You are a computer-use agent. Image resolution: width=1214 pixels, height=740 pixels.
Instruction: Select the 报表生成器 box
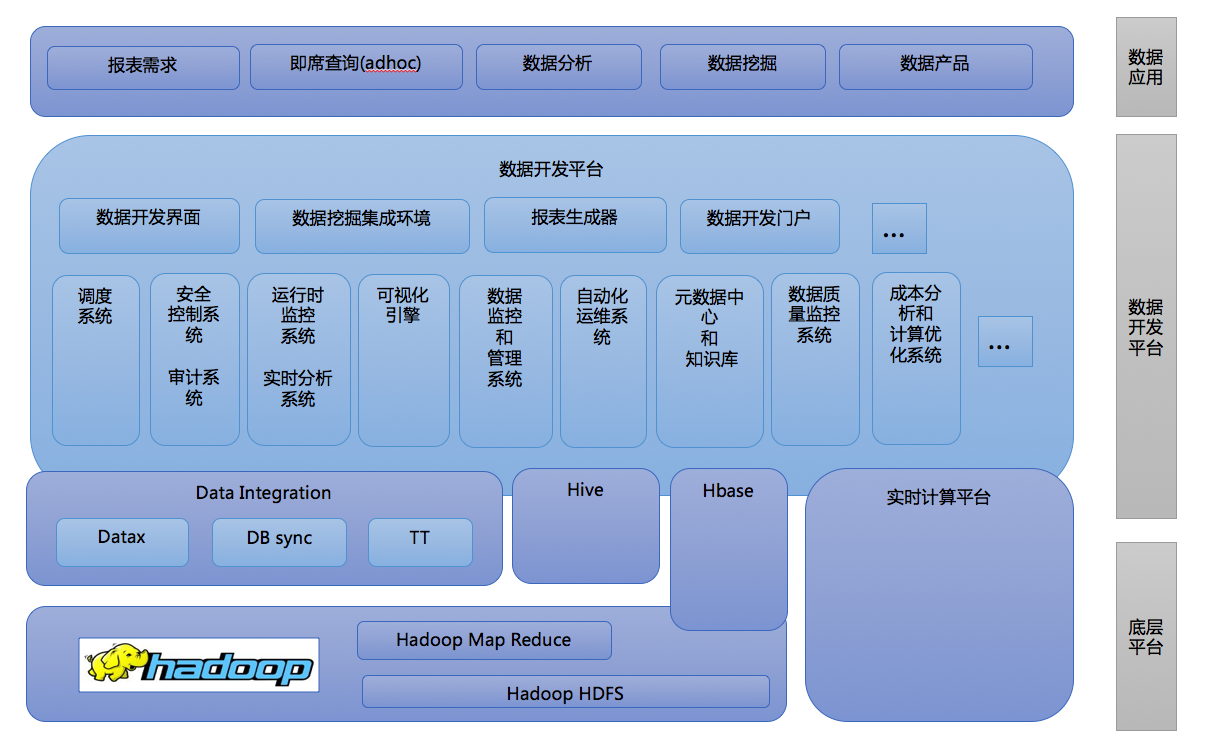(575, 225)
